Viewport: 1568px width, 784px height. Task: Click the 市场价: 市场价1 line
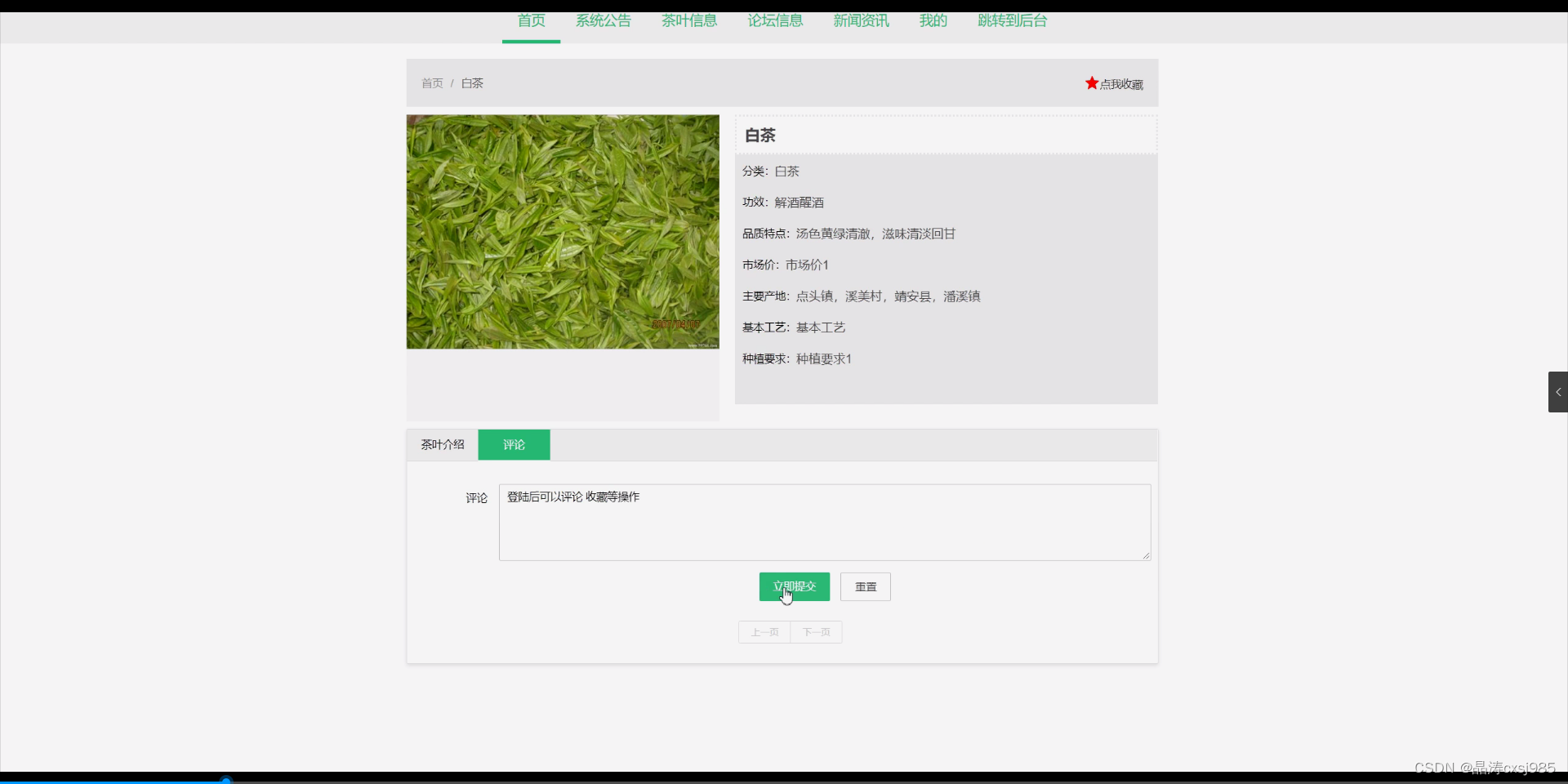tap(786, 265)
